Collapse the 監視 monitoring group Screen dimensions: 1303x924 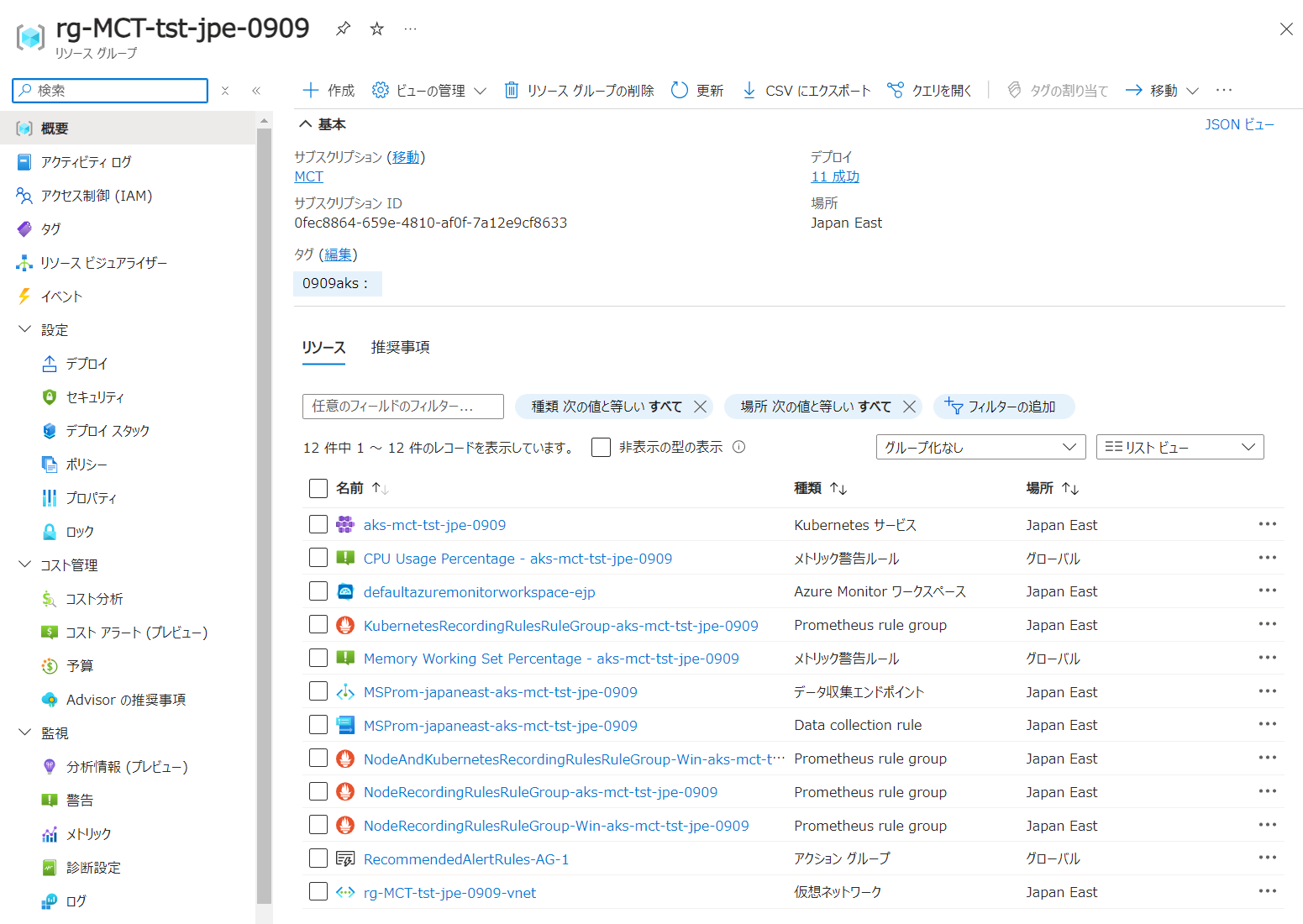point(24,732)
